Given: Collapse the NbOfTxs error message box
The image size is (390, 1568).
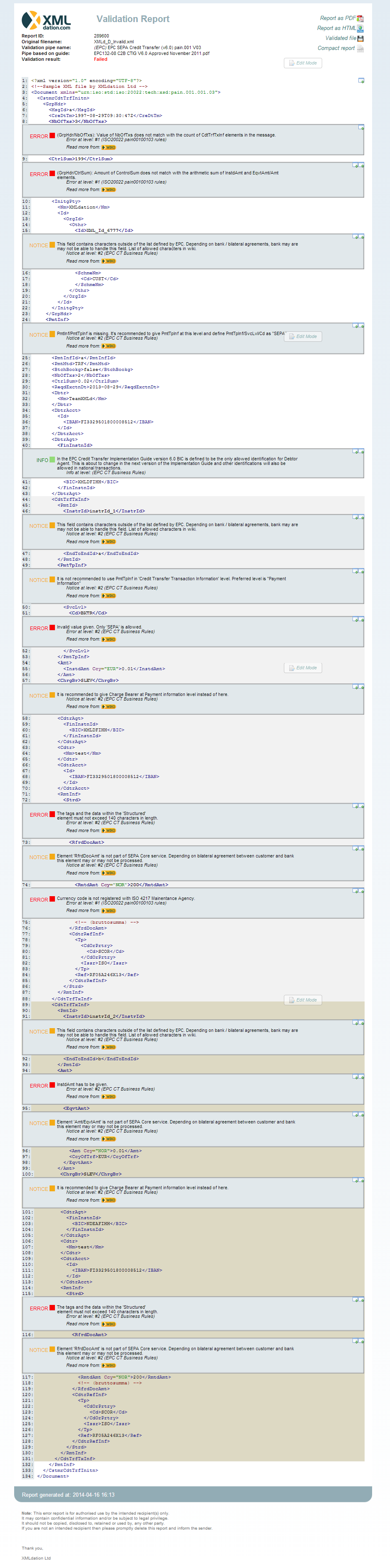Looking at the screenshot, I should click(361, 128).
